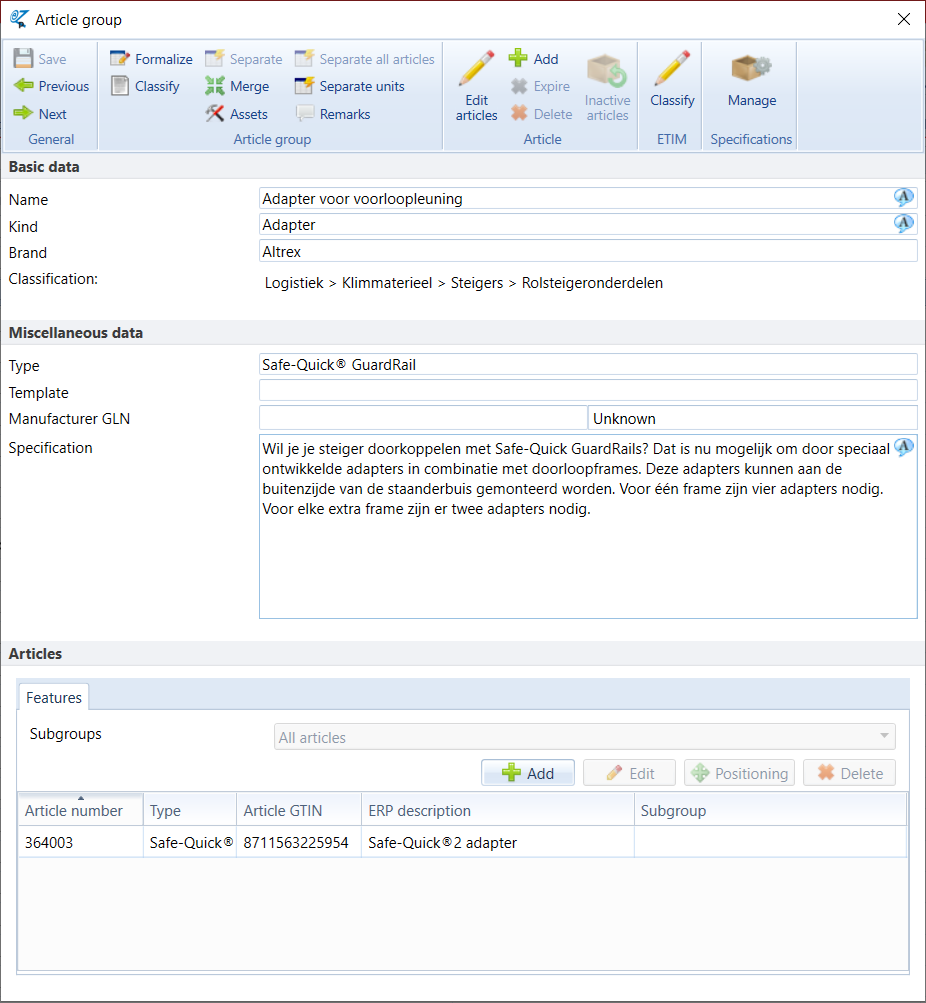
Task: Click the Subgroup column header
Action: point(770,810)
